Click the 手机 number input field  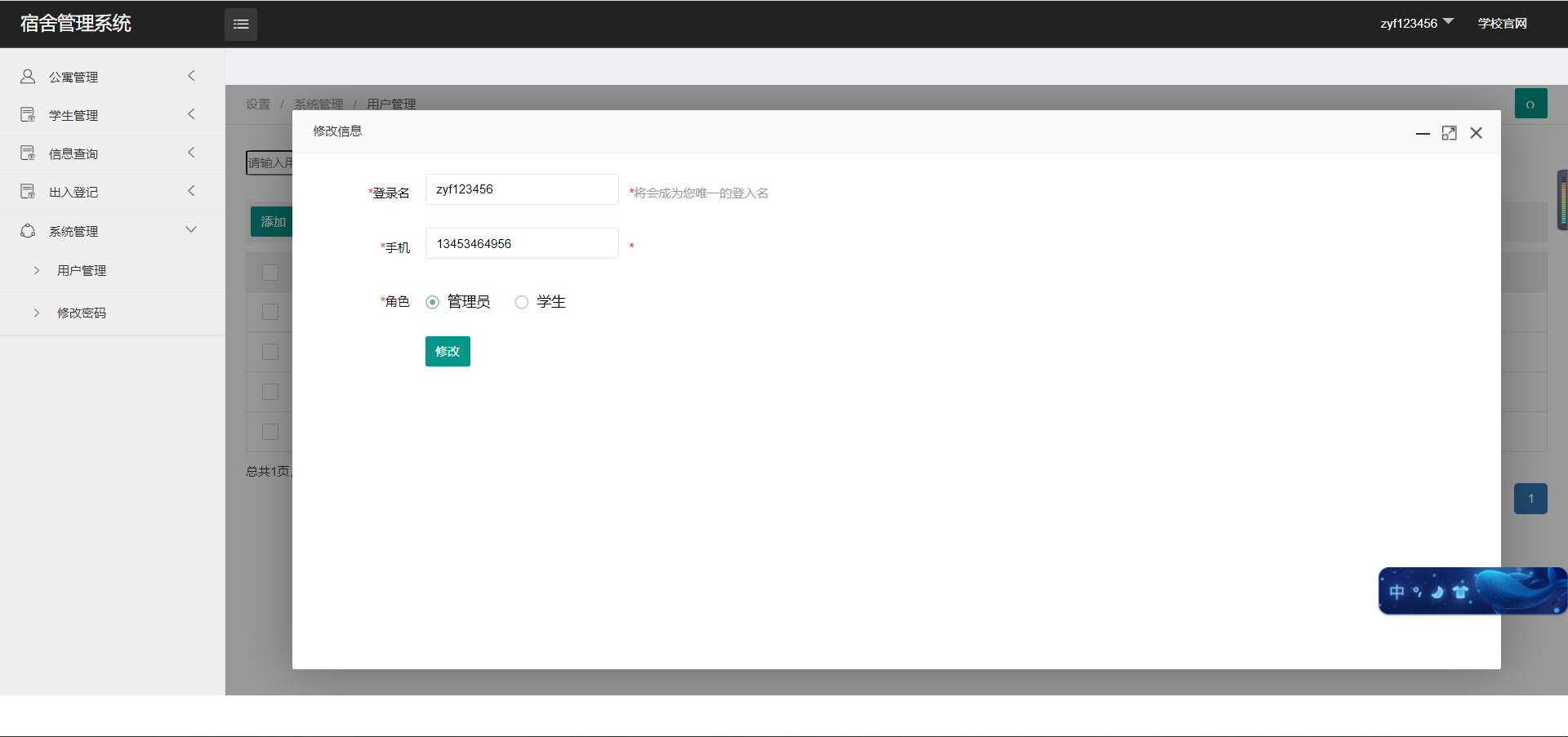point(522,243)
